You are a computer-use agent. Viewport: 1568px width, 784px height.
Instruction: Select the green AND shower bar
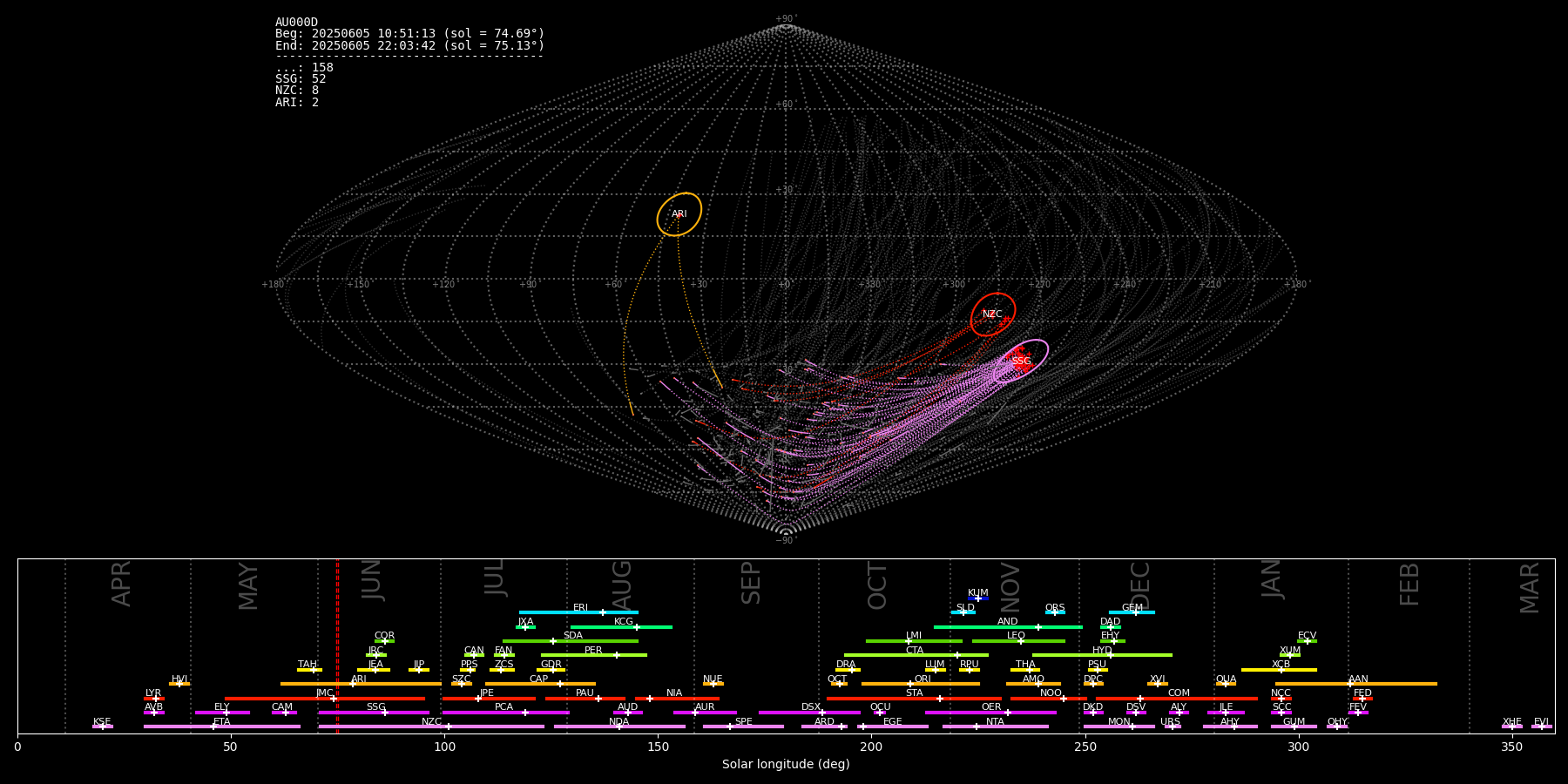[x=1008, y=626]
